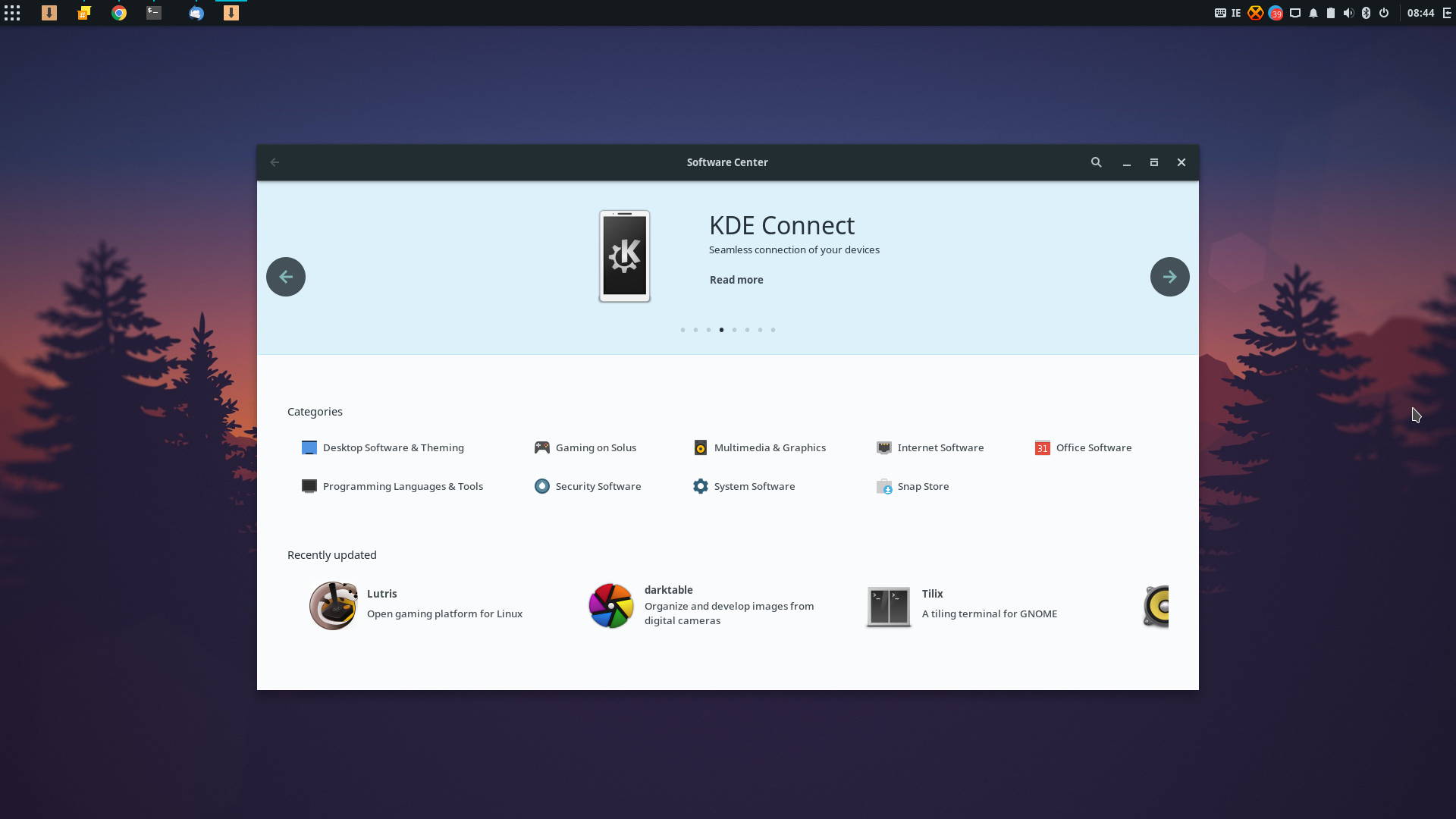
Task: Click the keyboard indicator in system tray
Action: (1220, 13)
